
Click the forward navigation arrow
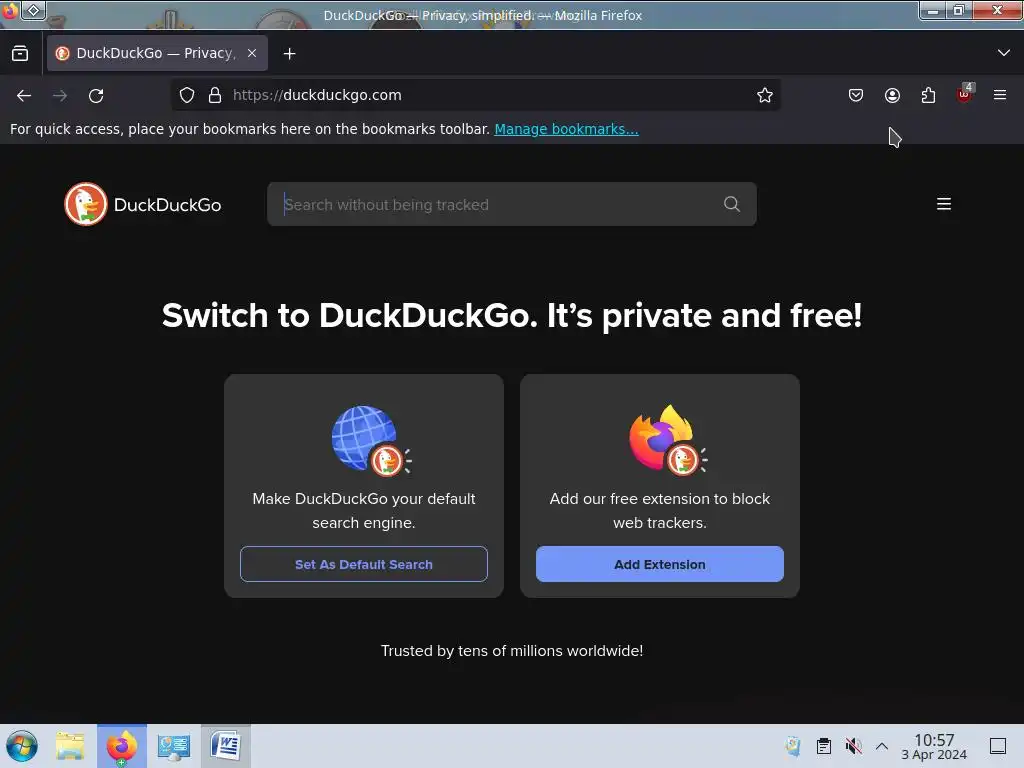[60, 95]
